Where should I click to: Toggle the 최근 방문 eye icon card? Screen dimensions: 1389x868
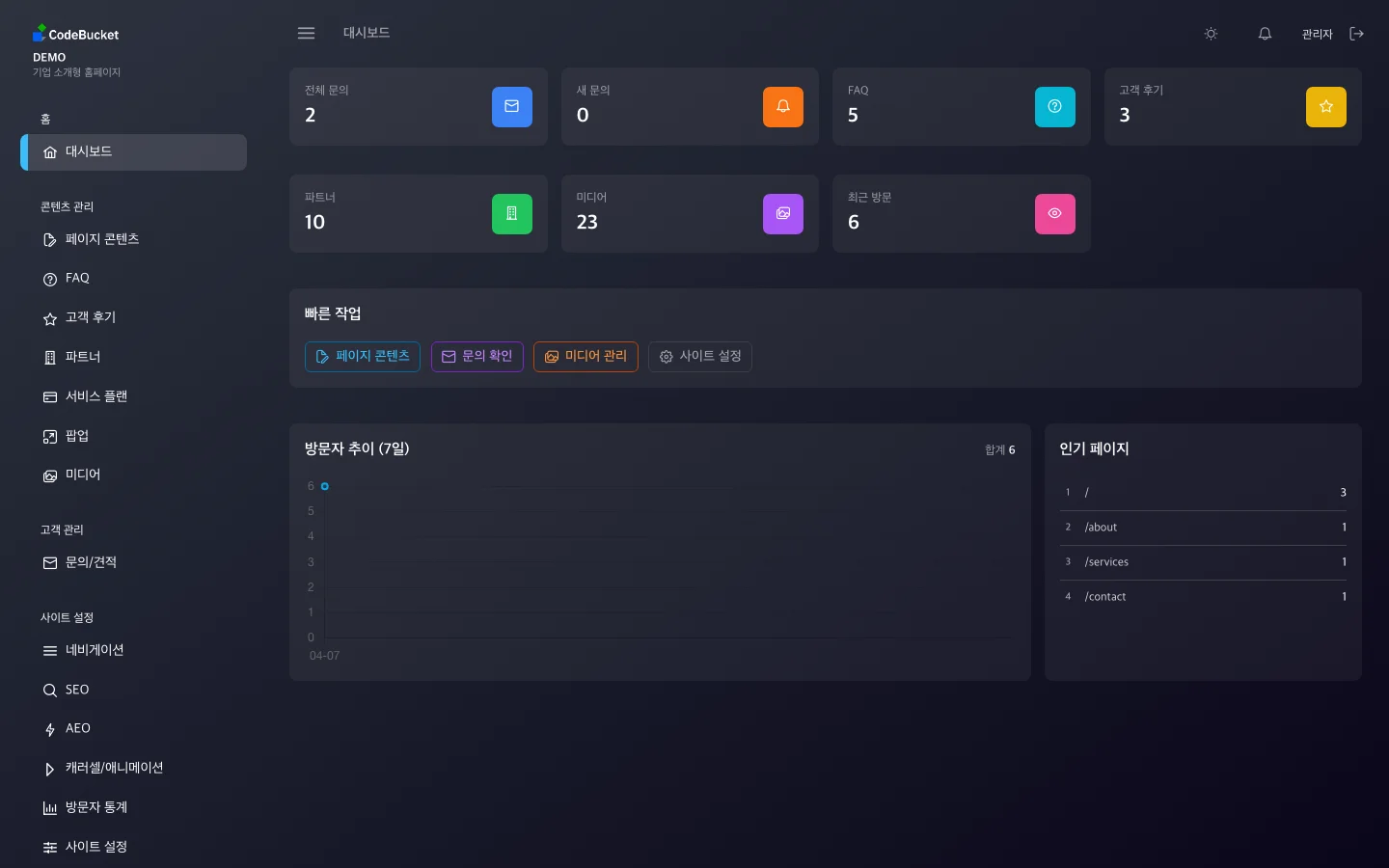1055,214
